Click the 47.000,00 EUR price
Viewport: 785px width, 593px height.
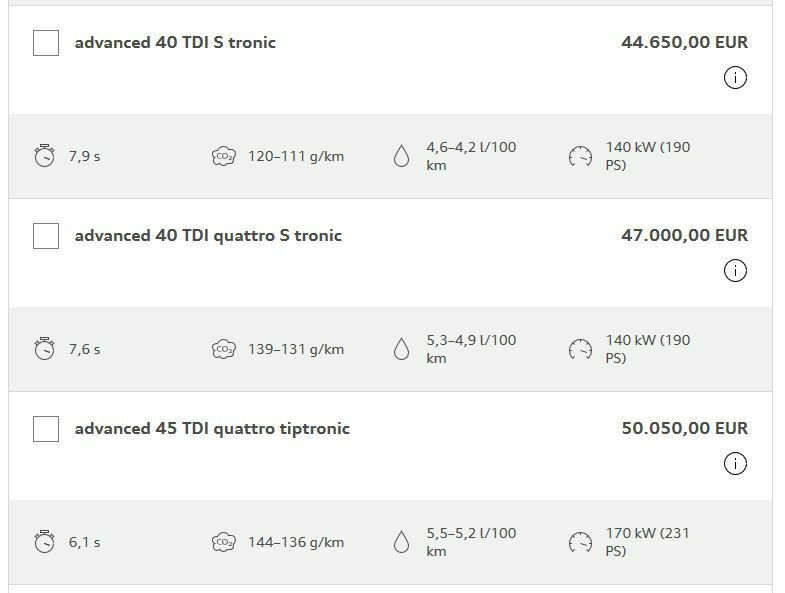coord(684,236)
